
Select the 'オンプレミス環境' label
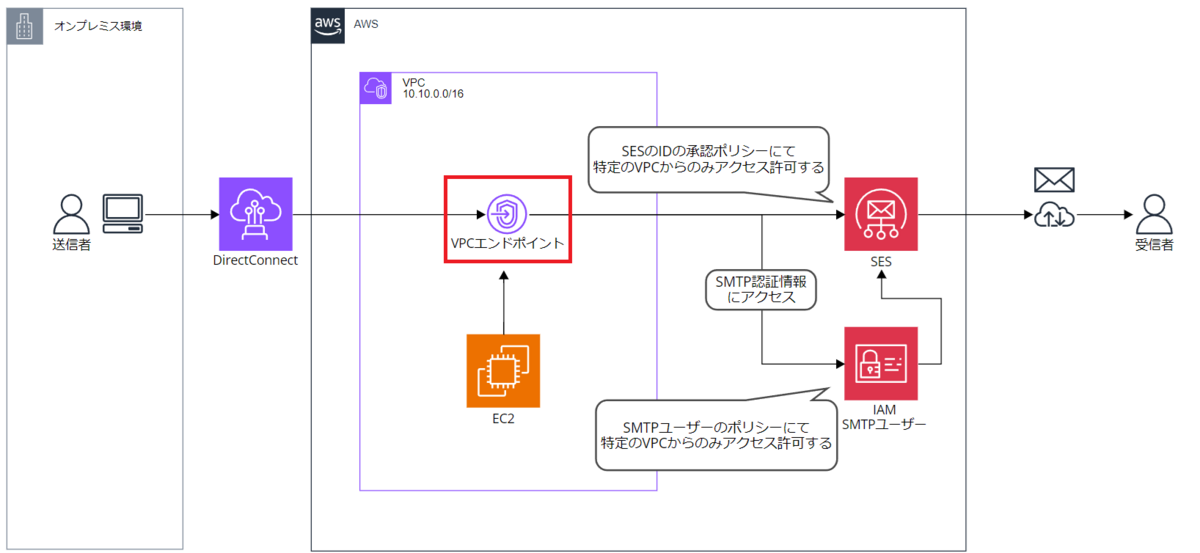(98, 26)
